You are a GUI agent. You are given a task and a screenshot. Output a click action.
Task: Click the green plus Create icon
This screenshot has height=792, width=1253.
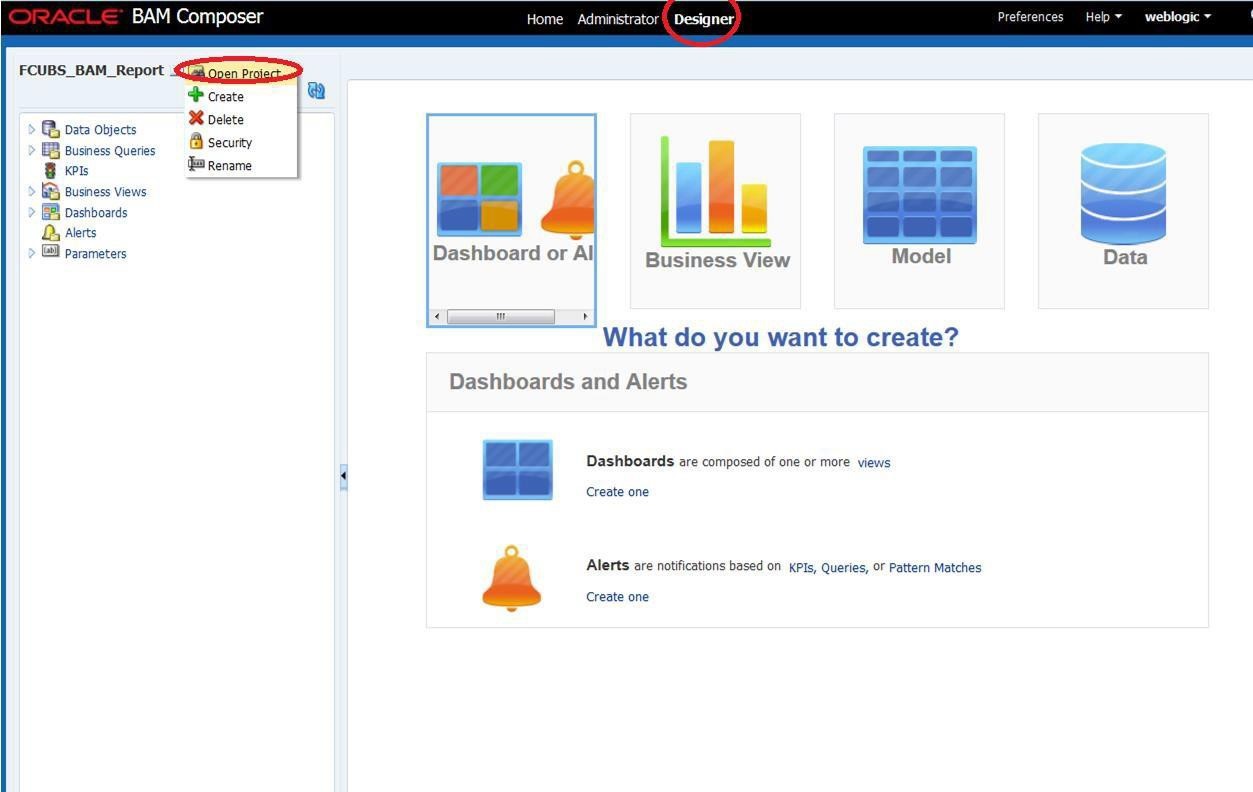196,96
